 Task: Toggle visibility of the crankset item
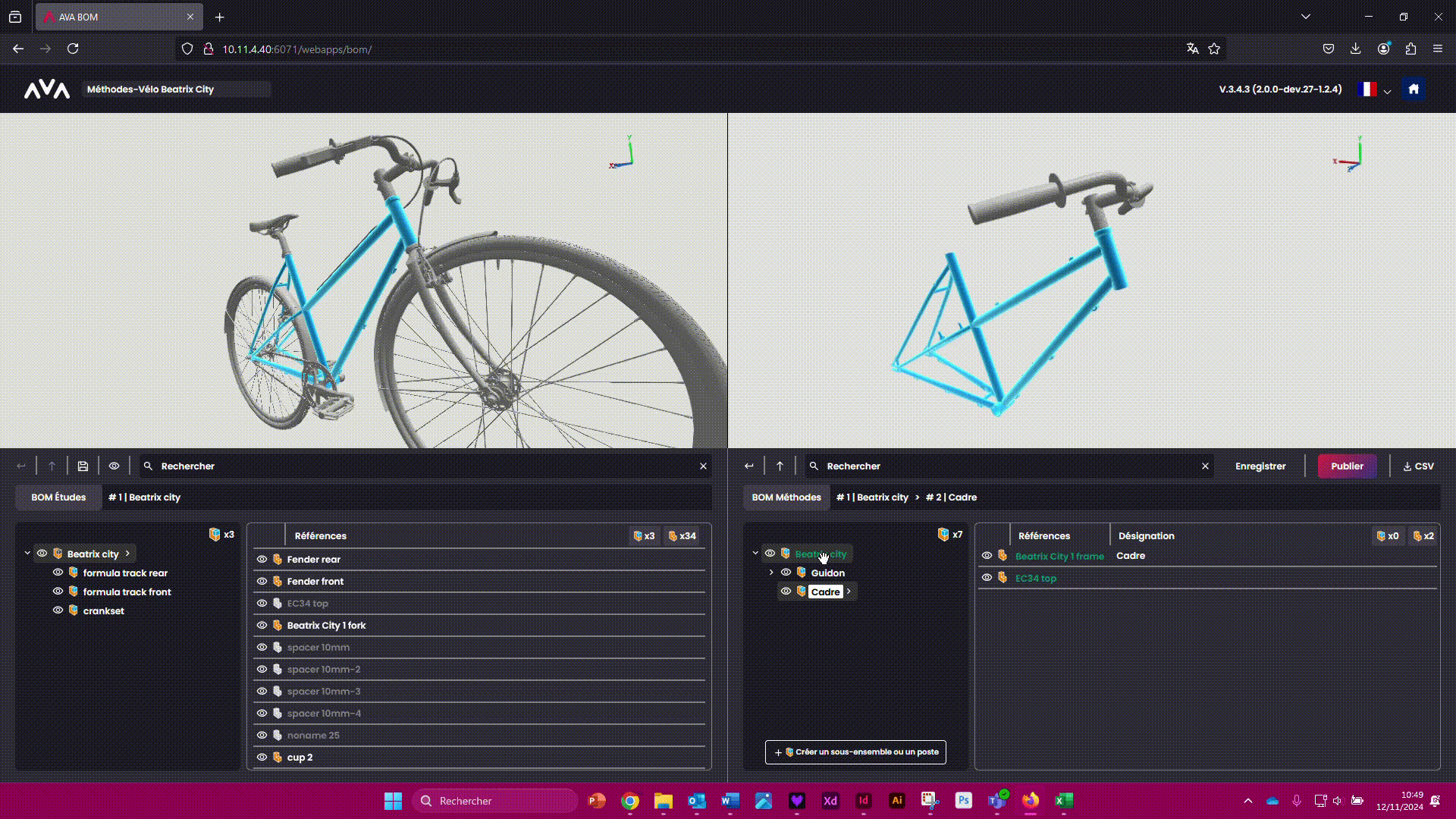58,610
